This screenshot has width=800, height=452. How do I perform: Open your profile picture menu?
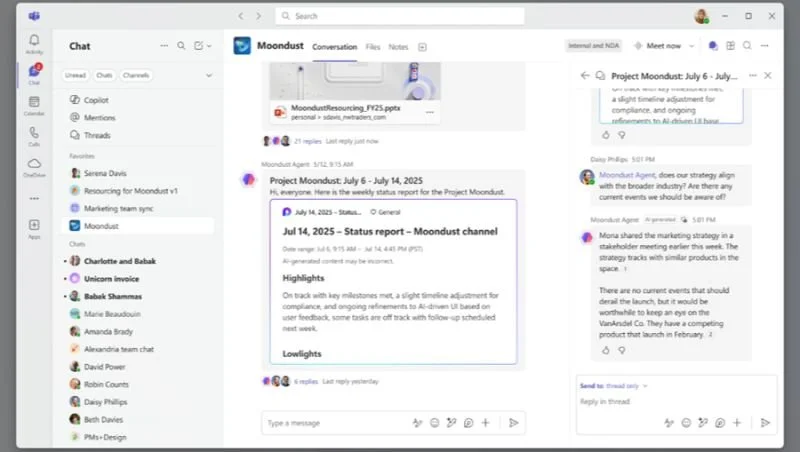pos(702,16)
